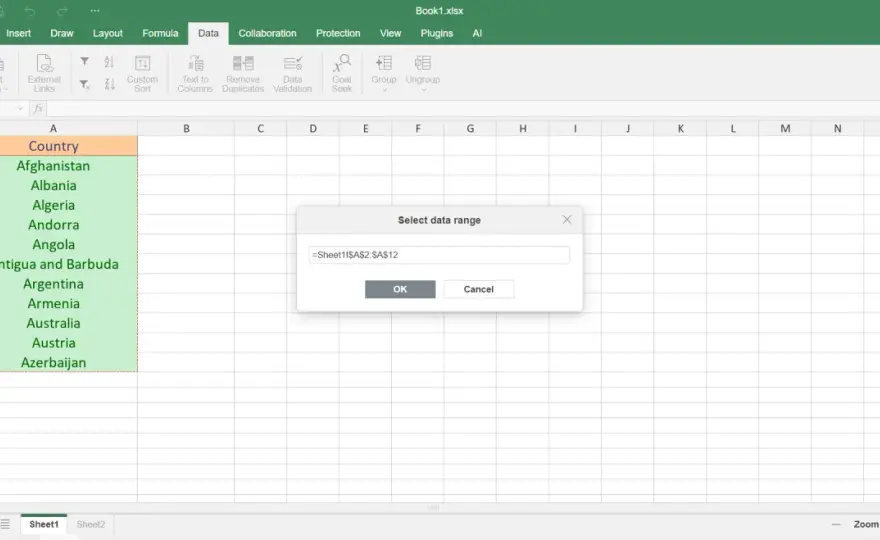Viewport: 880px width, 540px height.
Task: Select the Algeria cell
Action: (x=68, y=205)
